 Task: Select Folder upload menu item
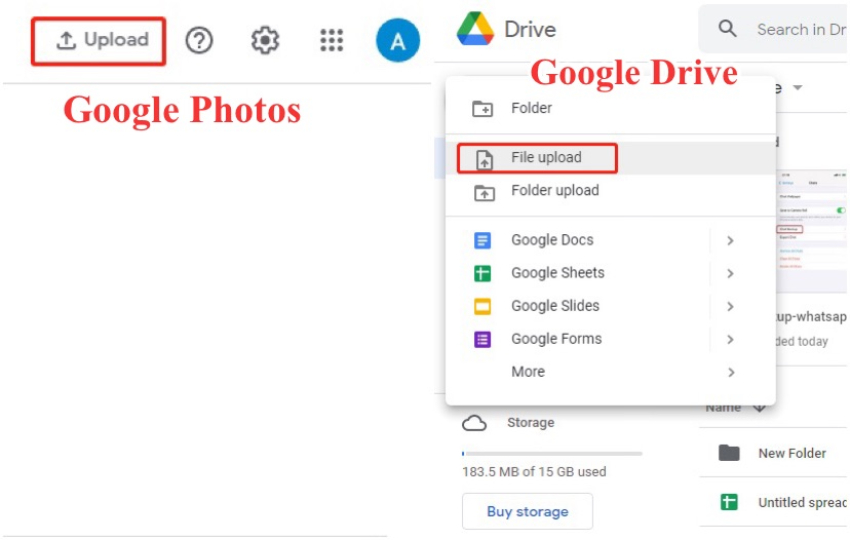pos(610,191)
